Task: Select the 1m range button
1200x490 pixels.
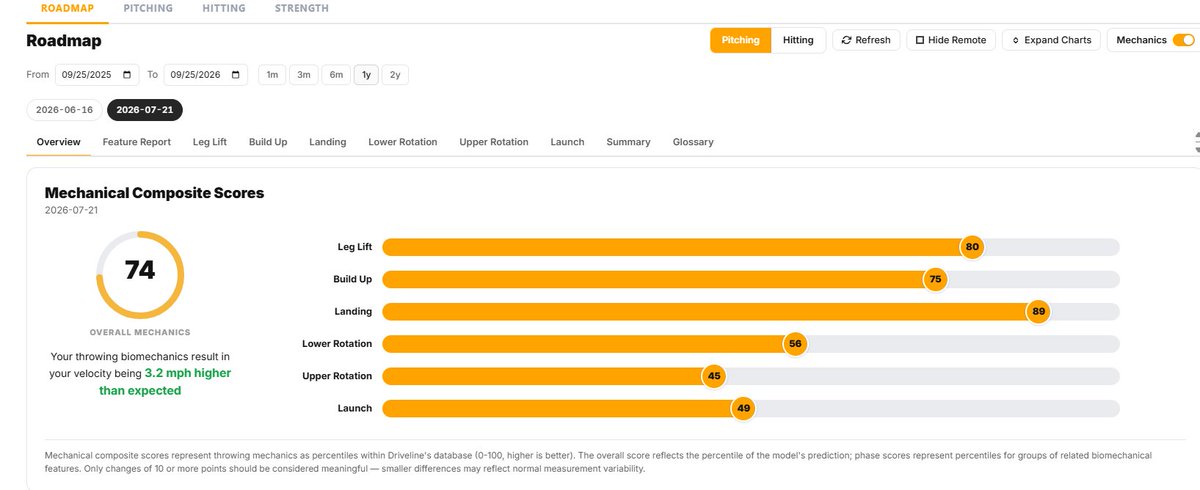Action: [x=272, y=75]
